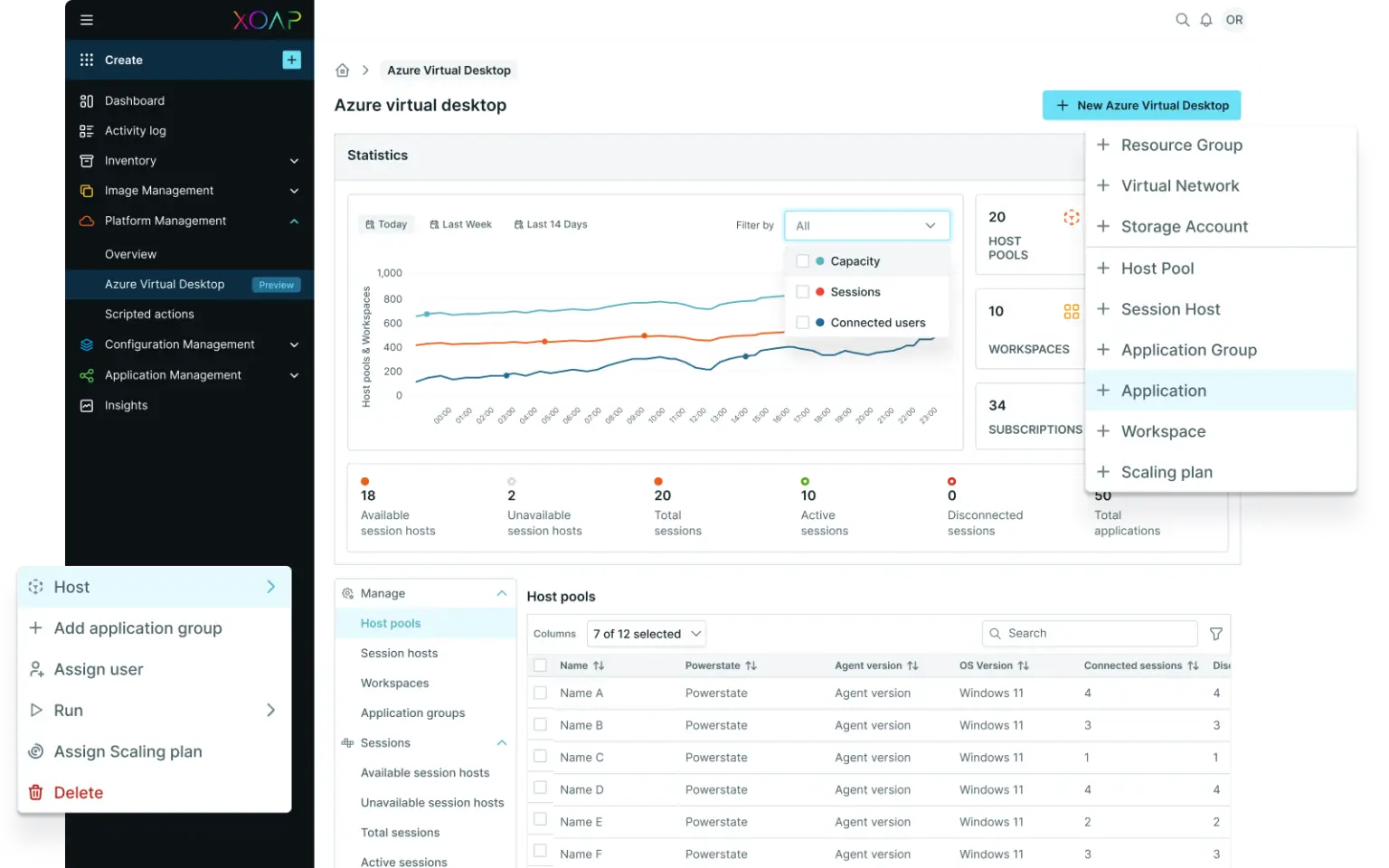Click the Dashboard sidebar icon
The image size is (1389, 868).
[87, 100]
